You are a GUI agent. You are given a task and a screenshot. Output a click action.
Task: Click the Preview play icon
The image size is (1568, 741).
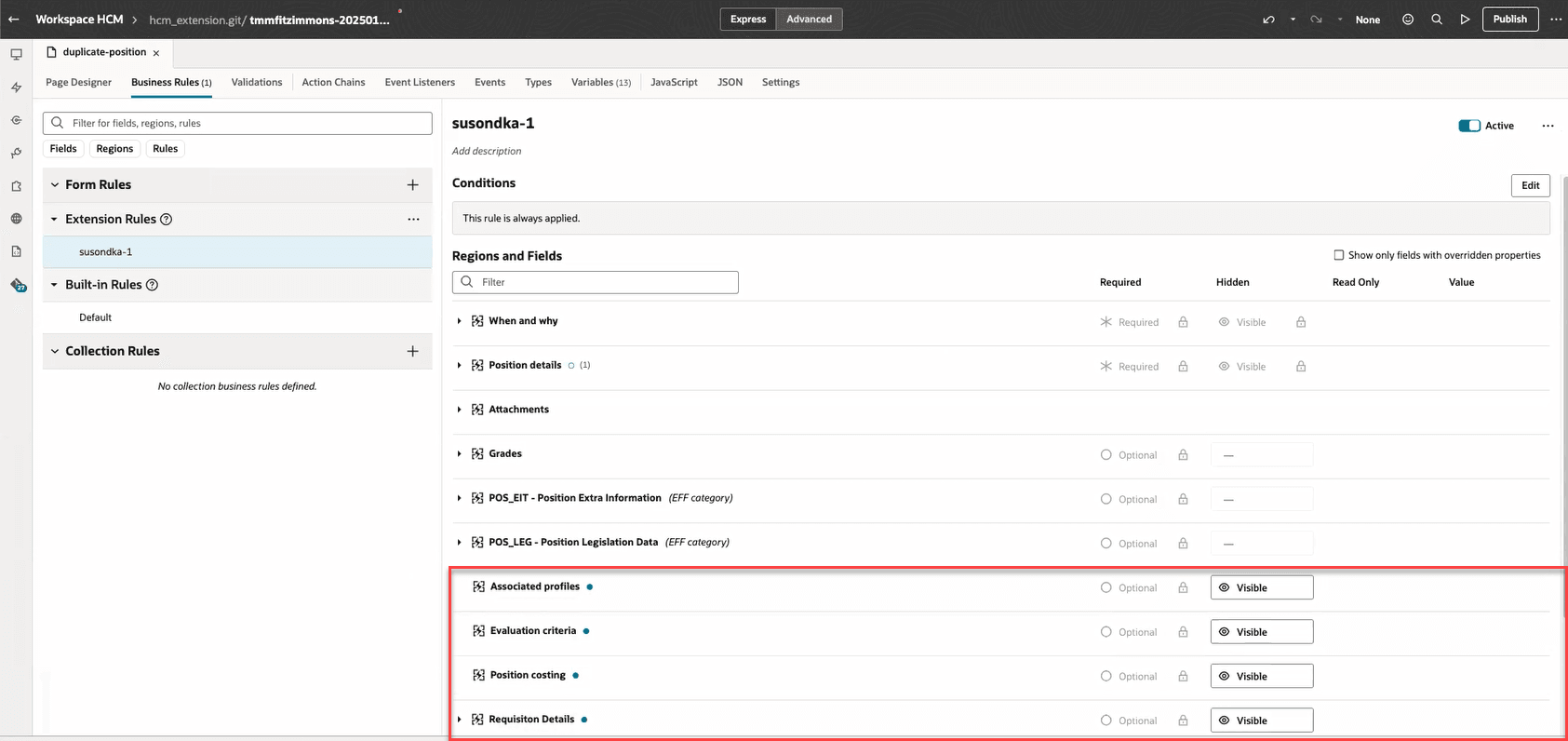(x=1465, y=20)
